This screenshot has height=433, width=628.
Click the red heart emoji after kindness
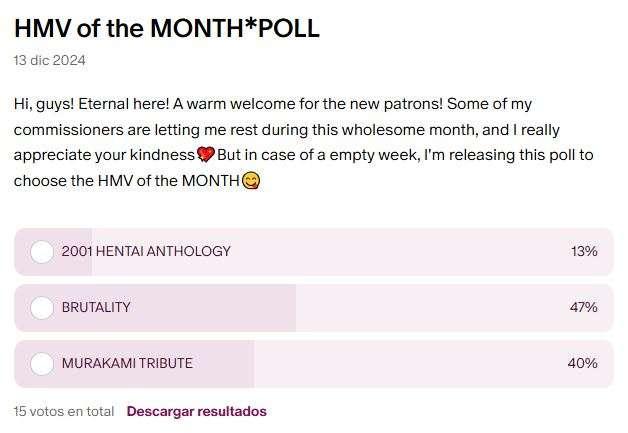click(206, 155)
